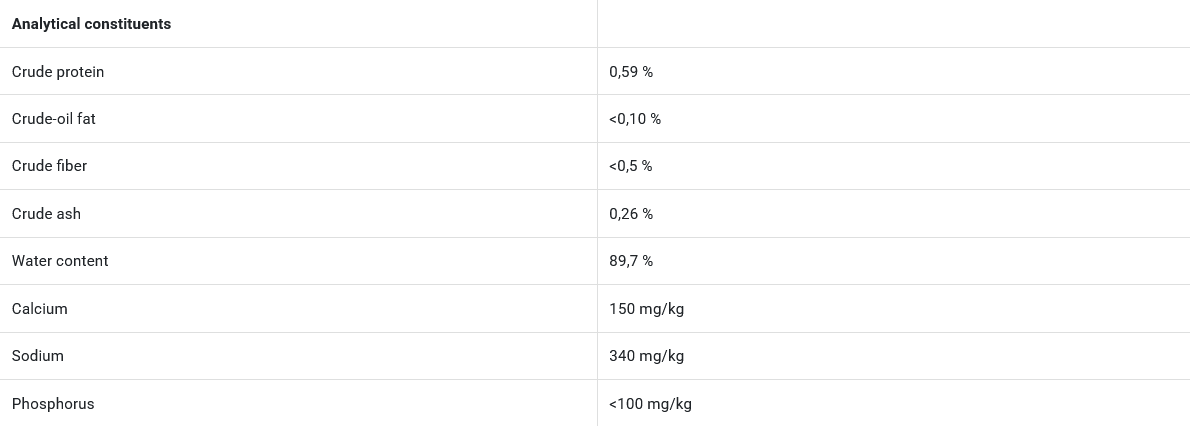
Task: Select the Crude ash label
Action: coord(46,214)
